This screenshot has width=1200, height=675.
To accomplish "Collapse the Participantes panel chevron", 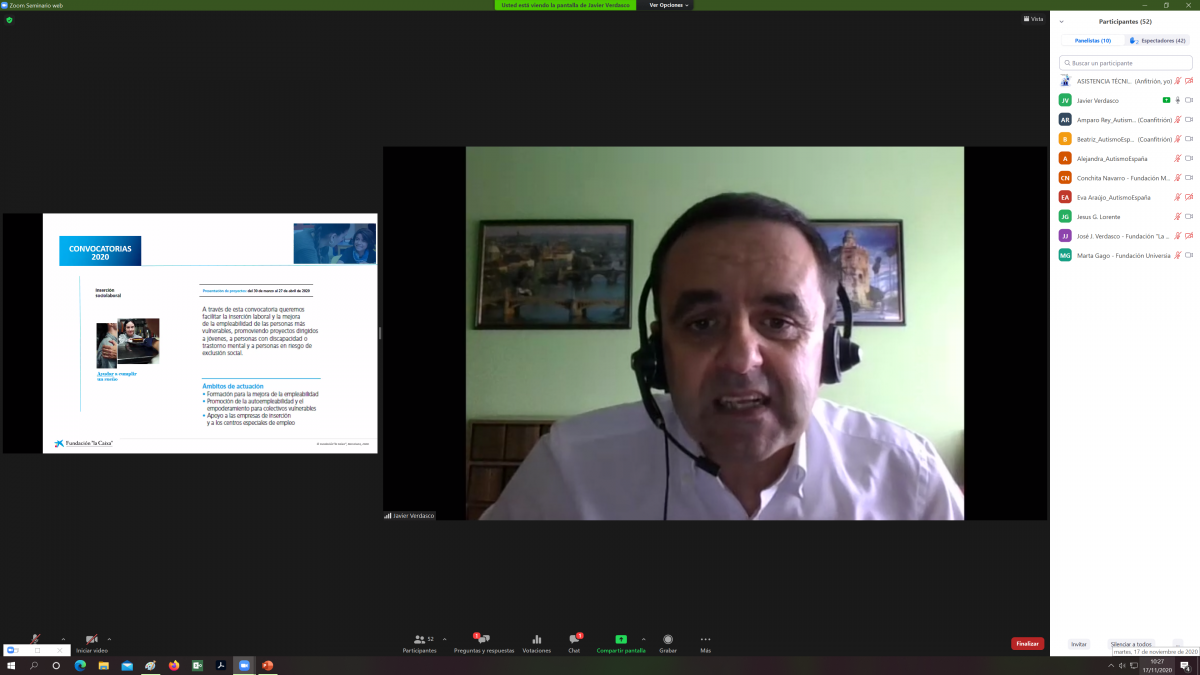I will [1061, 21].
